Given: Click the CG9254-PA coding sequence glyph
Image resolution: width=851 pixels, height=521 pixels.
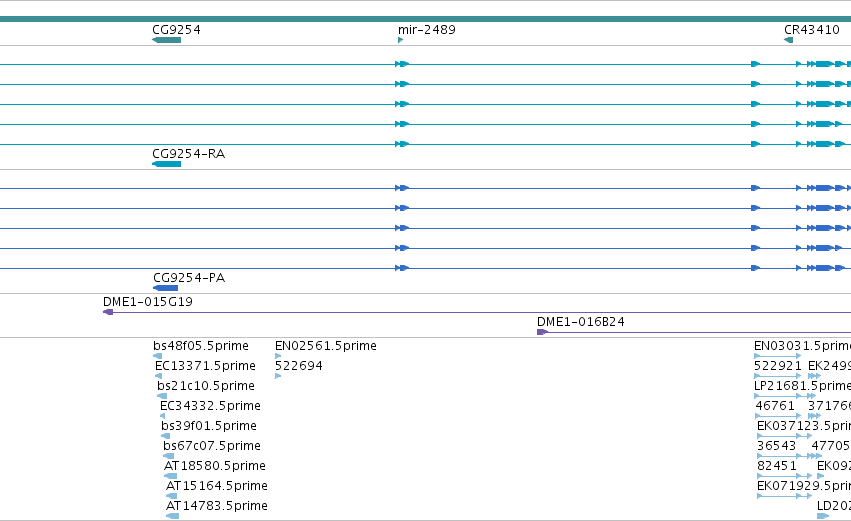Looking at the screenshot, I should tap(166, 288).
